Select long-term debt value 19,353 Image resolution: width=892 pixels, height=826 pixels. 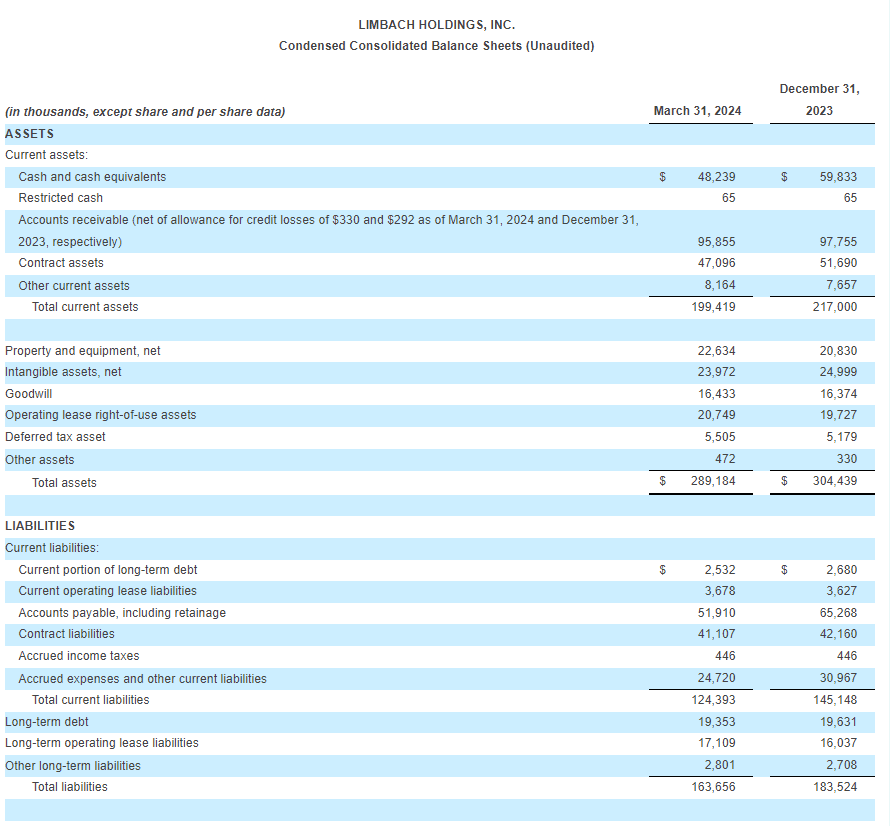(x=716, y=722)
